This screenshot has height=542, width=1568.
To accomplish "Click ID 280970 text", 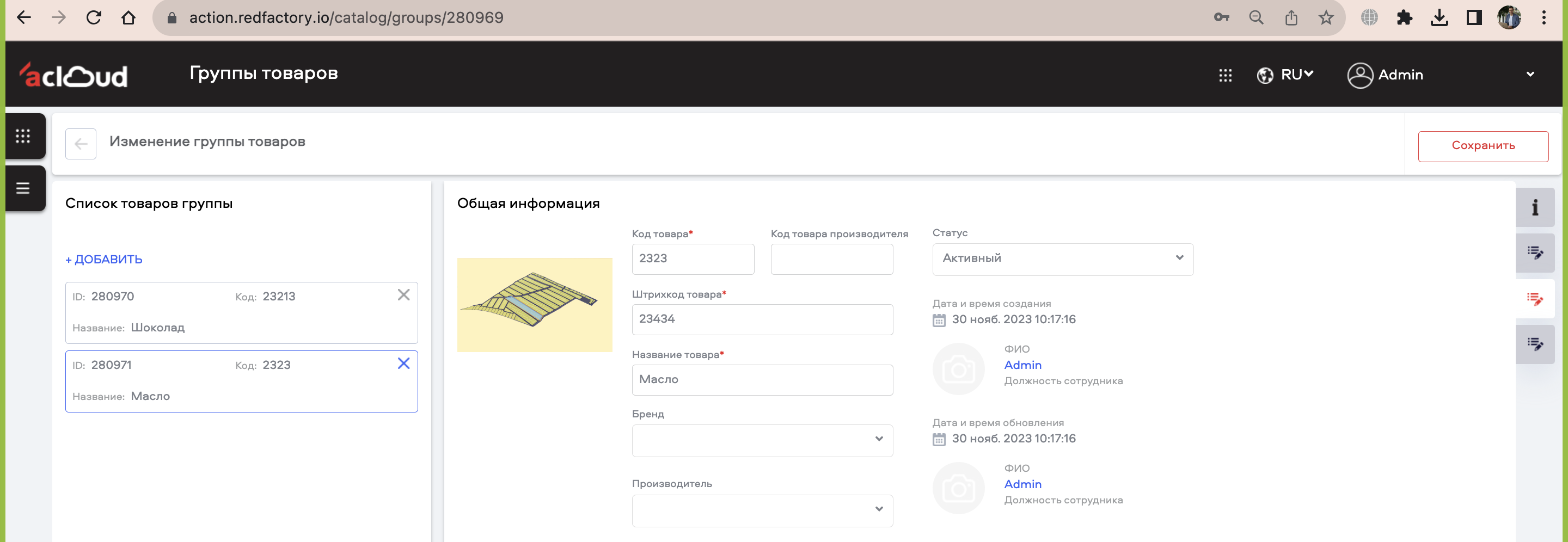I will pyautogui.click(x=103, y=297).
